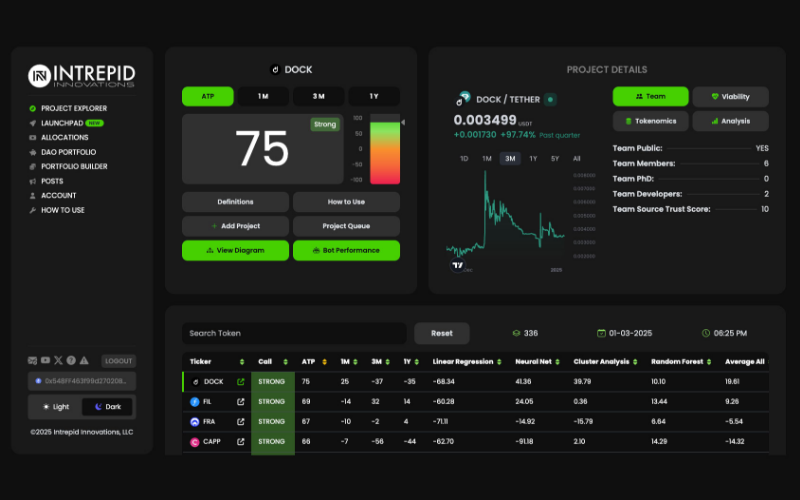
Task: Open the Analysis details tab
Action: (731, 121)
